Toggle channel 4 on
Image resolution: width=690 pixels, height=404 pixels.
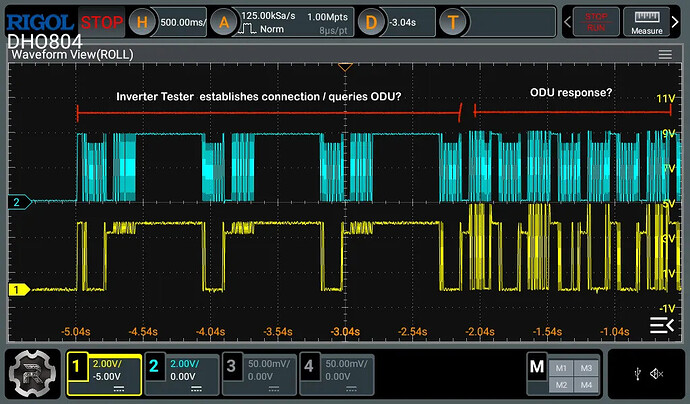click(337, 375)
